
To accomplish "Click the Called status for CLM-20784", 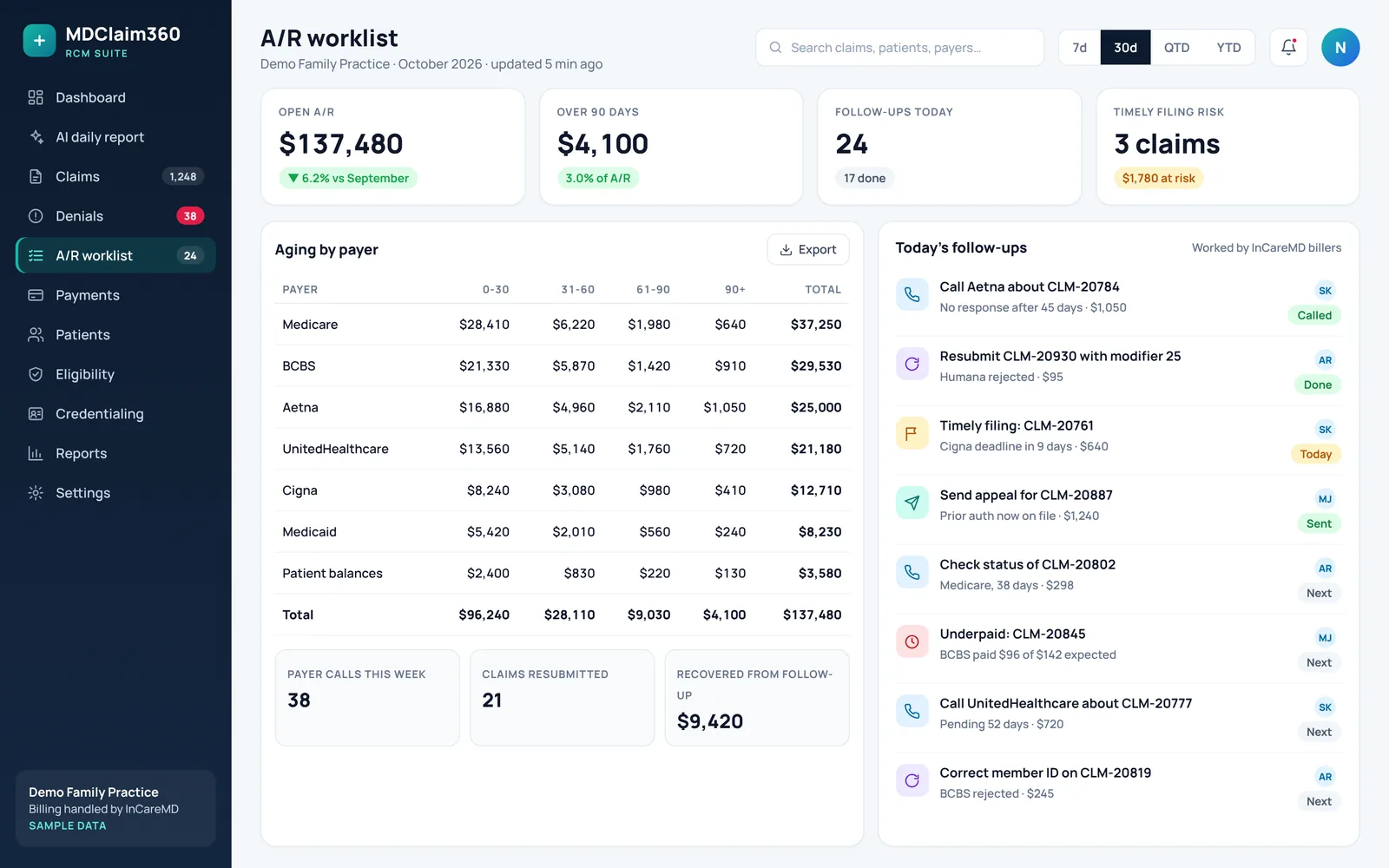I will point(1314,316).
